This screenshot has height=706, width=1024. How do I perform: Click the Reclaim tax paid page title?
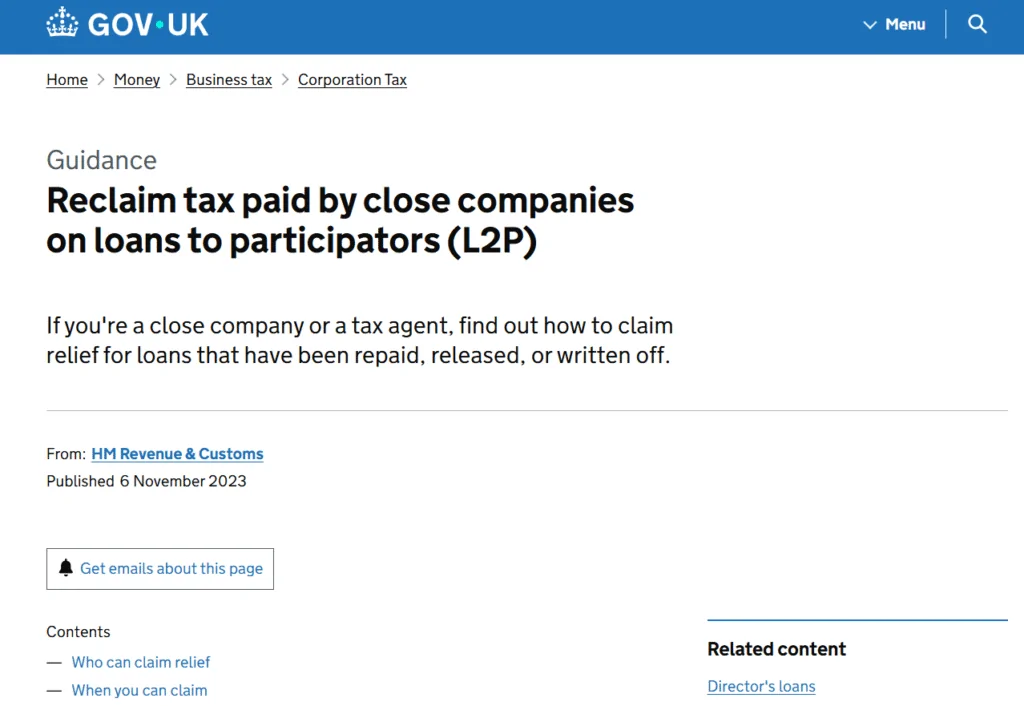(x=340, y=221)
